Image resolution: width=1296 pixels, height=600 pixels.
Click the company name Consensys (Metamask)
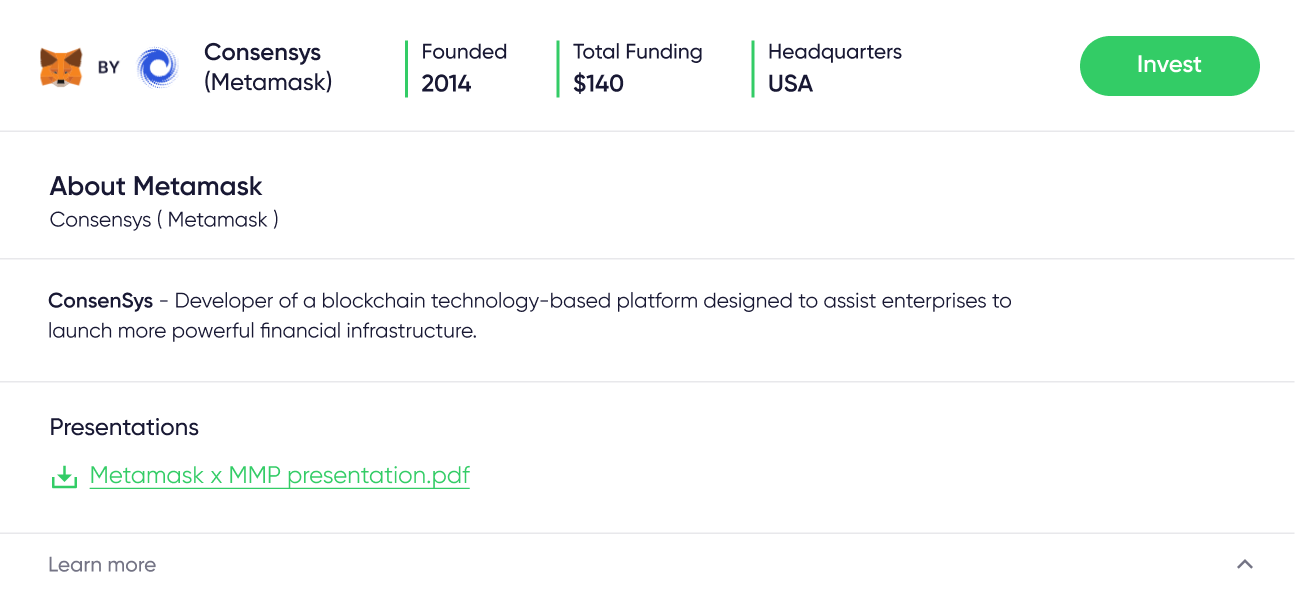click(x=268, y=66)
